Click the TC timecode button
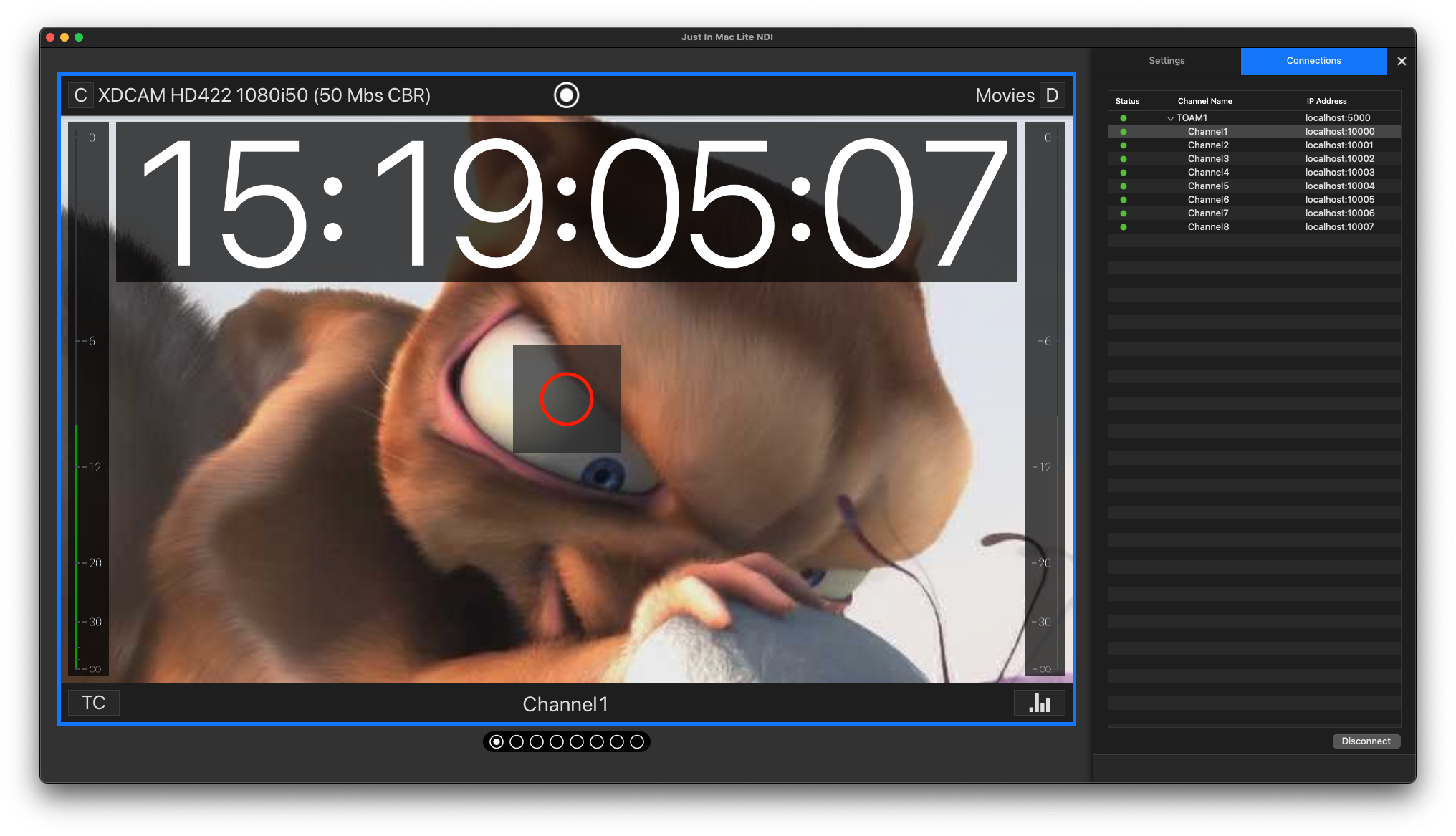This screenshot has height=836, width=1456. point(93,703)
